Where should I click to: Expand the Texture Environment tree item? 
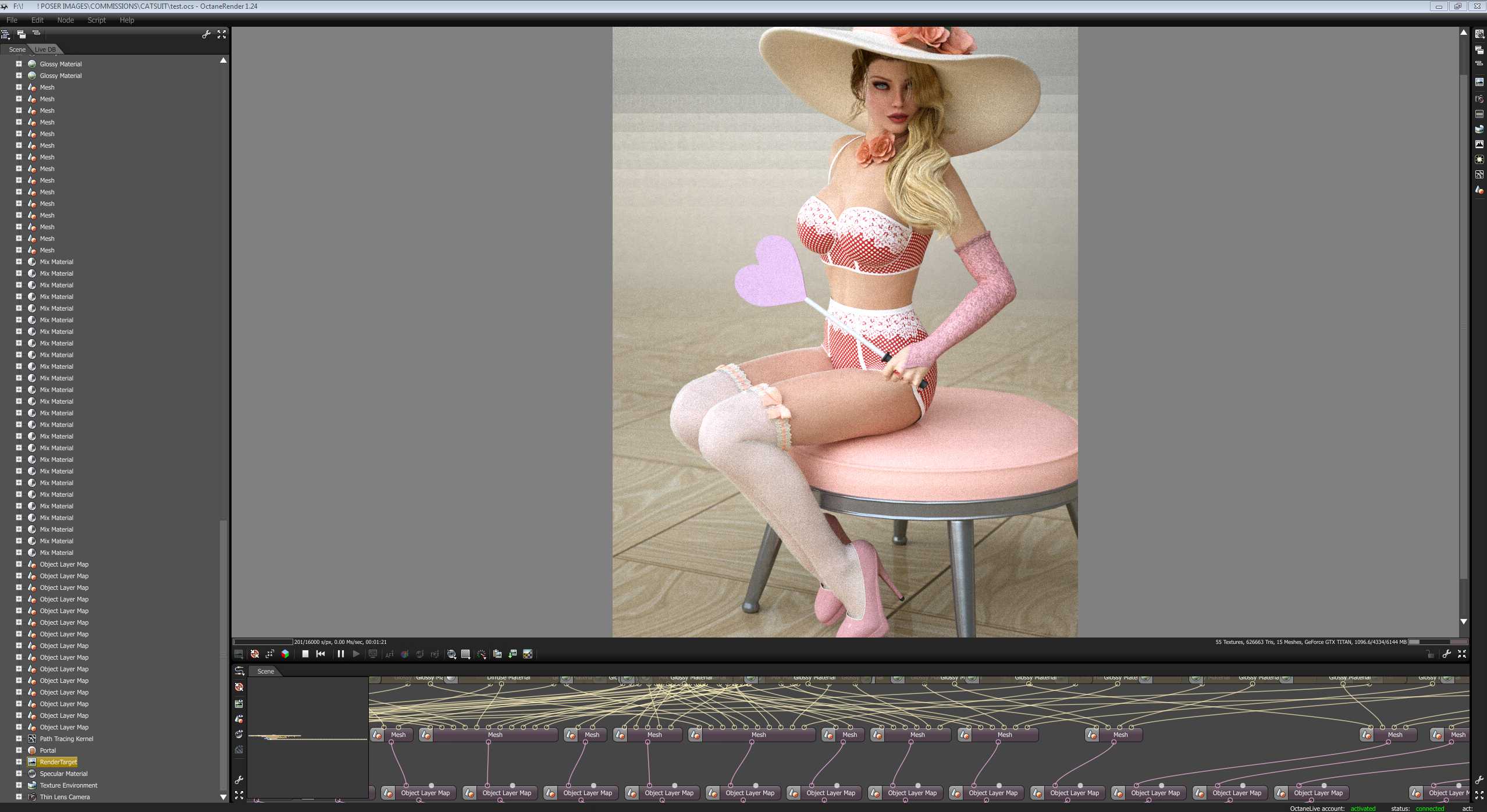19,785
